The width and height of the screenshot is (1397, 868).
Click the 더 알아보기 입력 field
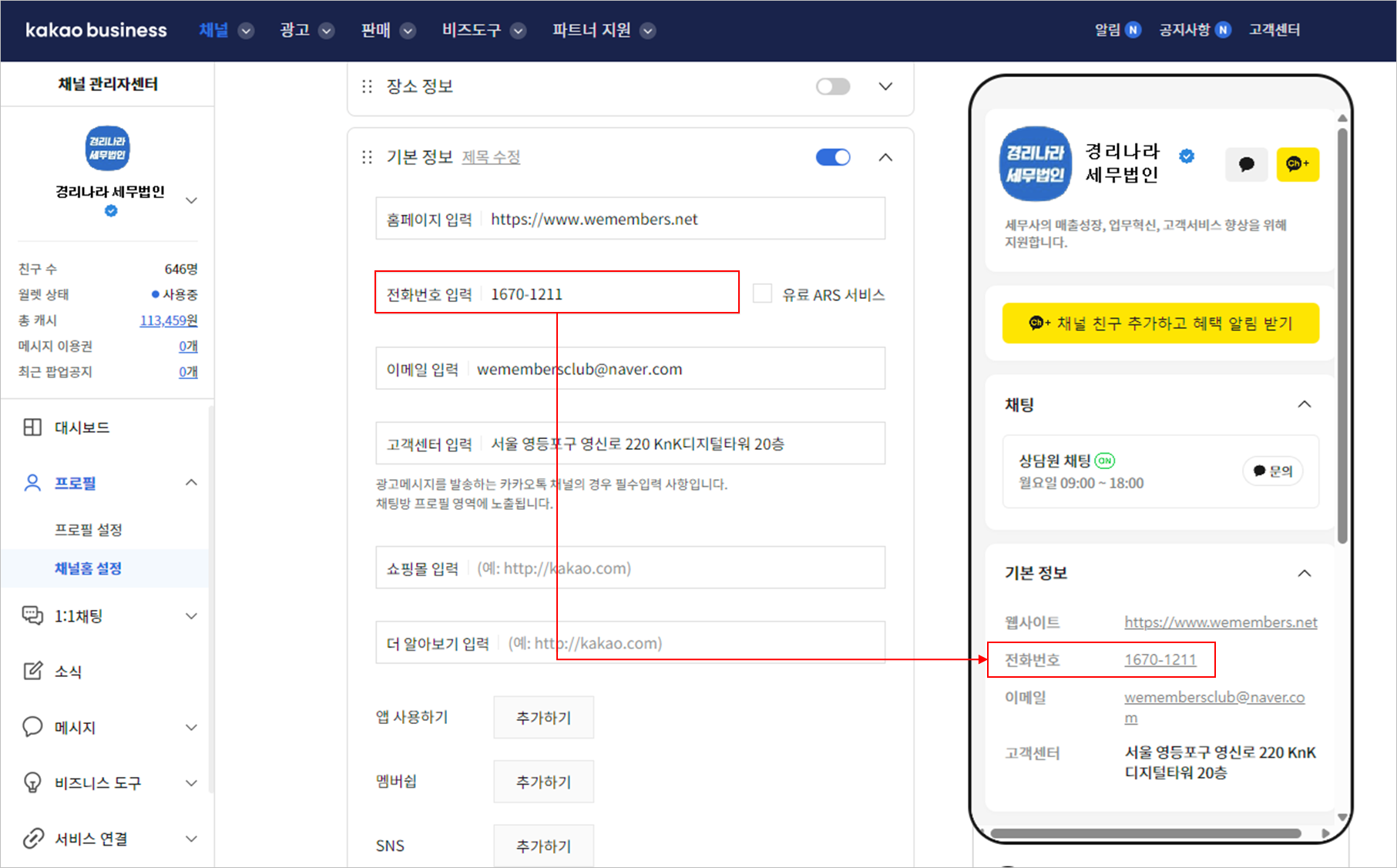[630, 642]
